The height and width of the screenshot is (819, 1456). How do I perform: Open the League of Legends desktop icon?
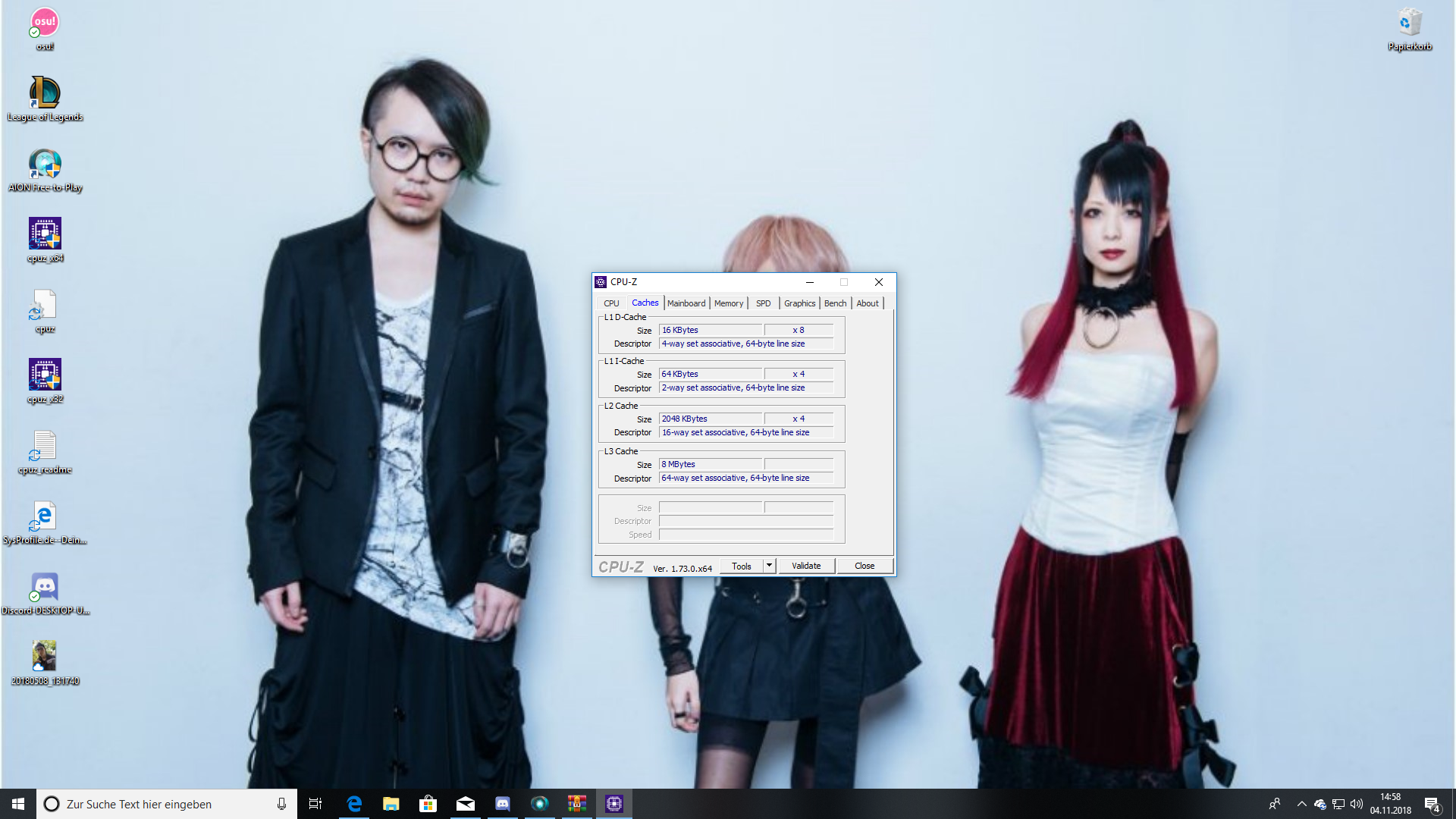(x=45, y=94)
